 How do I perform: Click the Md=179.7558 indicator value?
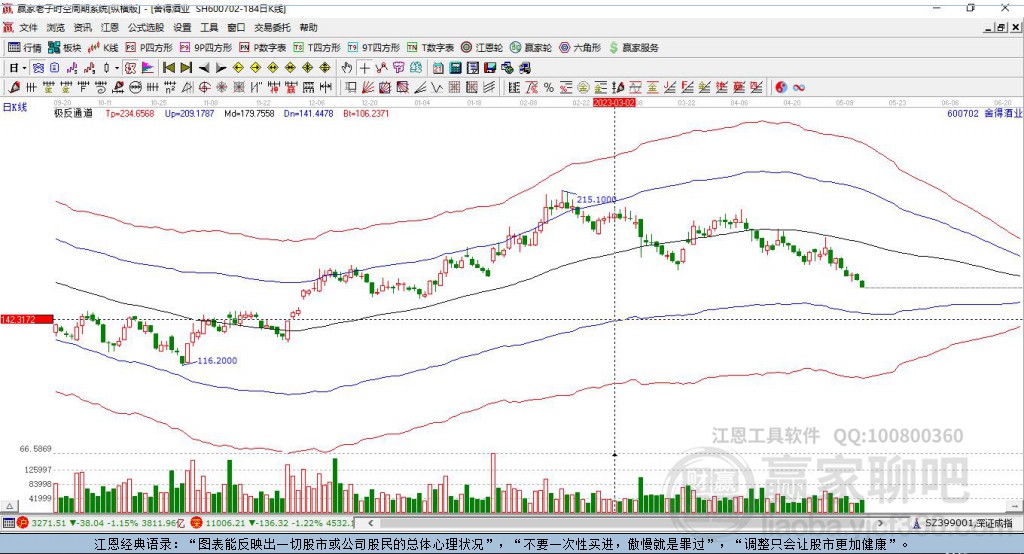click(x=249, y=113)
